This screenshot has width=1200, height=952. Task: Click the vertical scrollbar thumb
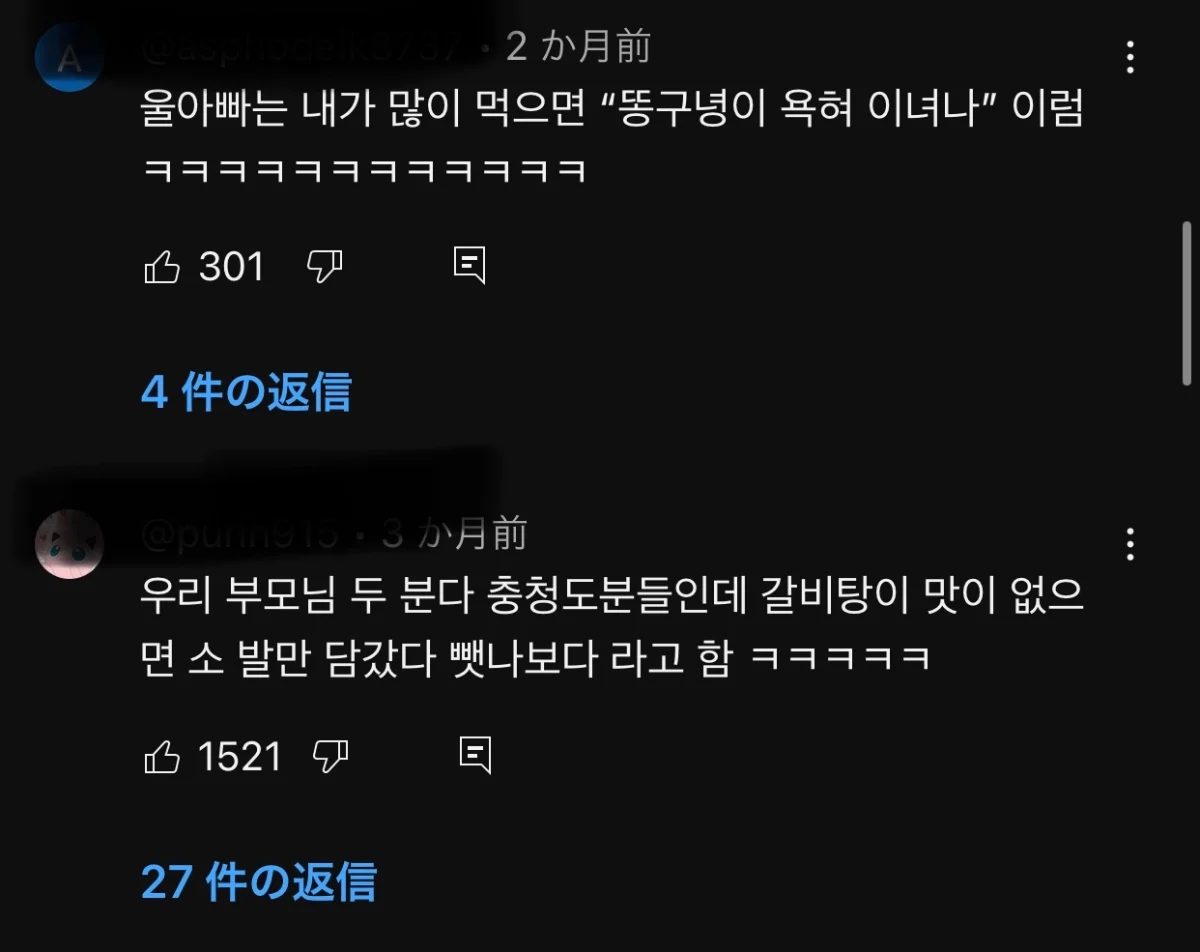click(1188, 303)
